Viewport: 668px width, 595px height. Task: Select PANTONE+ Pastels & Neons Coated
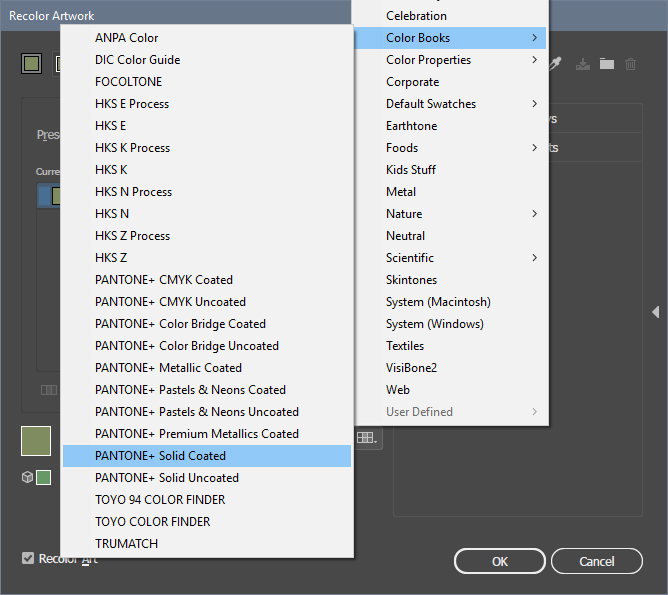(207, 390)
